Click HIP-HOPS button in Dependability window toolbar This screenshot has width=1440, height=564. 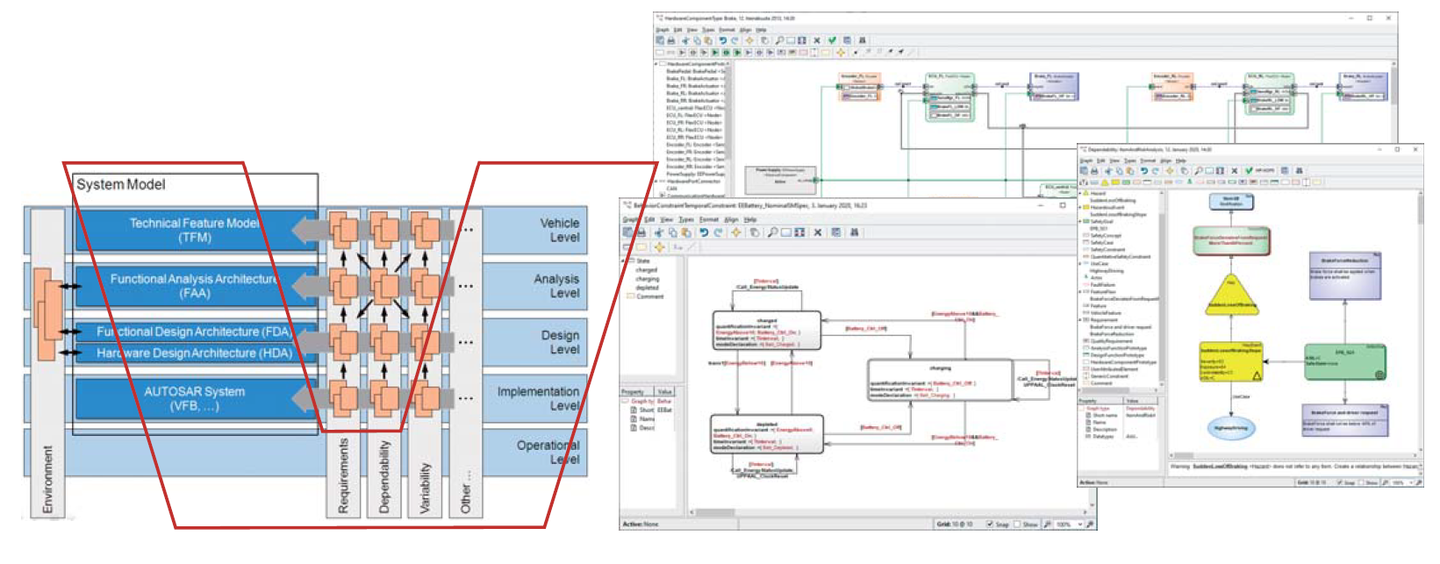click(x=1265, y=170)
